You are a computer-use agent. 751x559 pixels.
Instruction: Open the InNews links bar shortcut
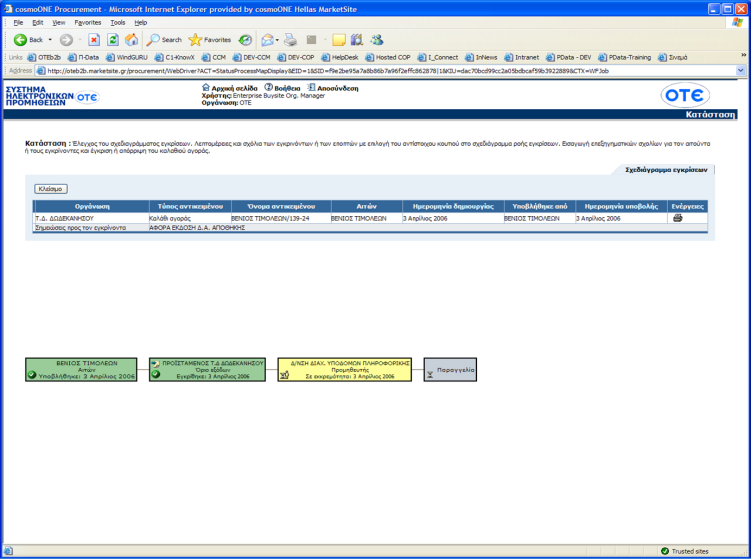tap(481, 57)
